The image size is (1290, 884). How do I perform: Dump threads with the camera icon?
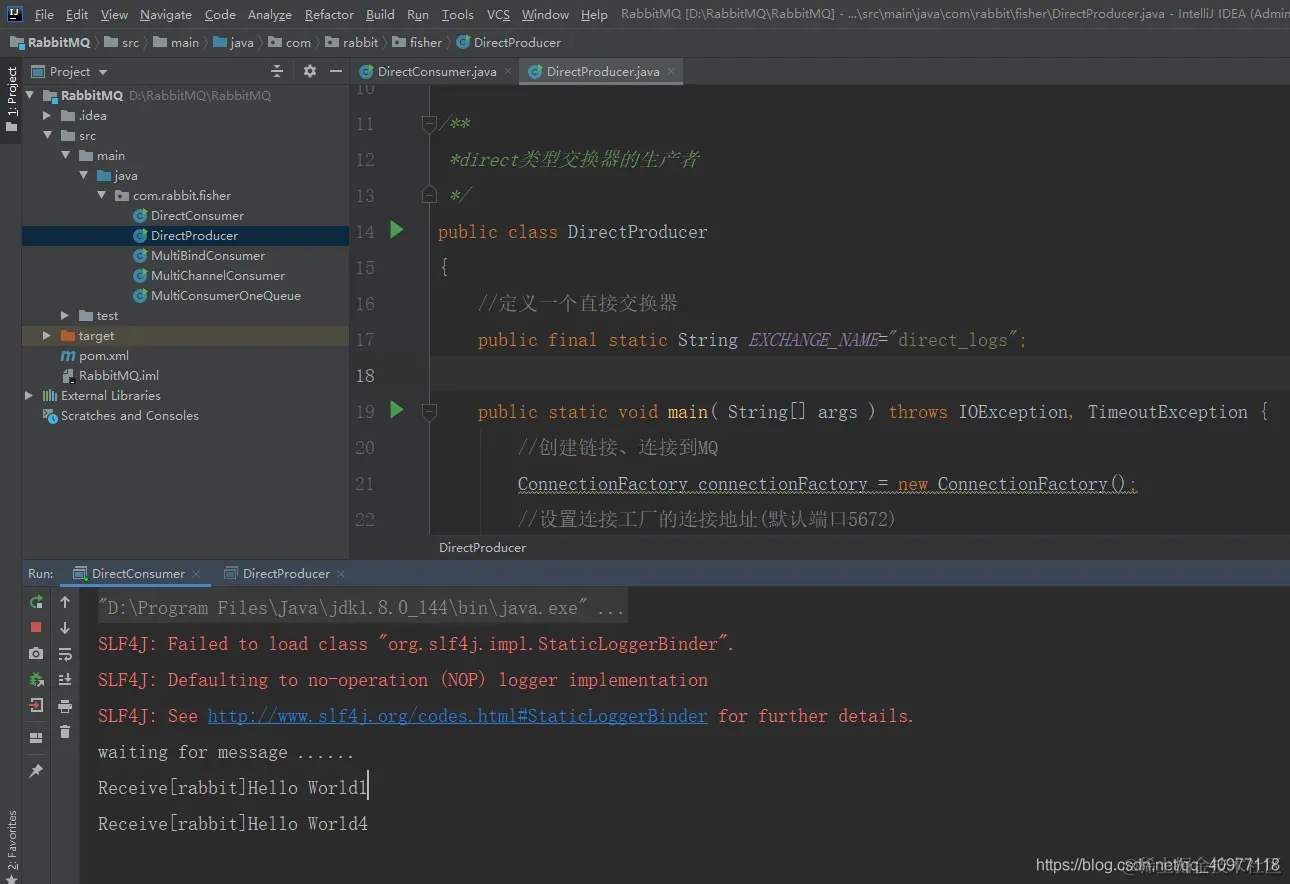[36, 653]
